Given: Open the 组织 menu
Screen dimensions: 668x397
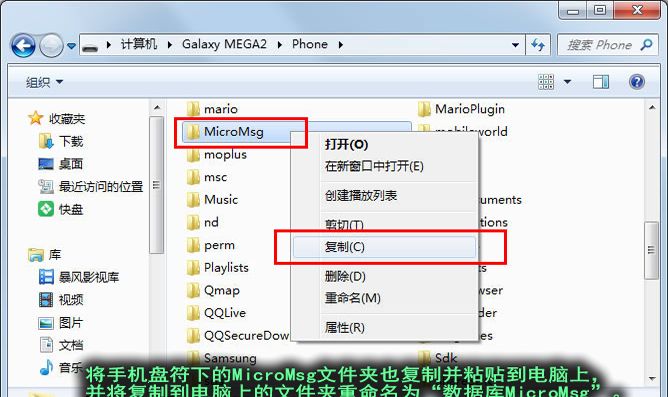Looking at the screenshot, I should (x=44, y=82).
